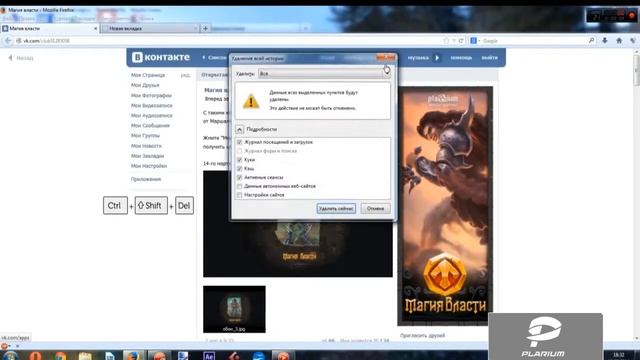Click 'музыка' in VK header
Image resolution: width=640 pixels, height=360 pixels.
tap(418, 58)
